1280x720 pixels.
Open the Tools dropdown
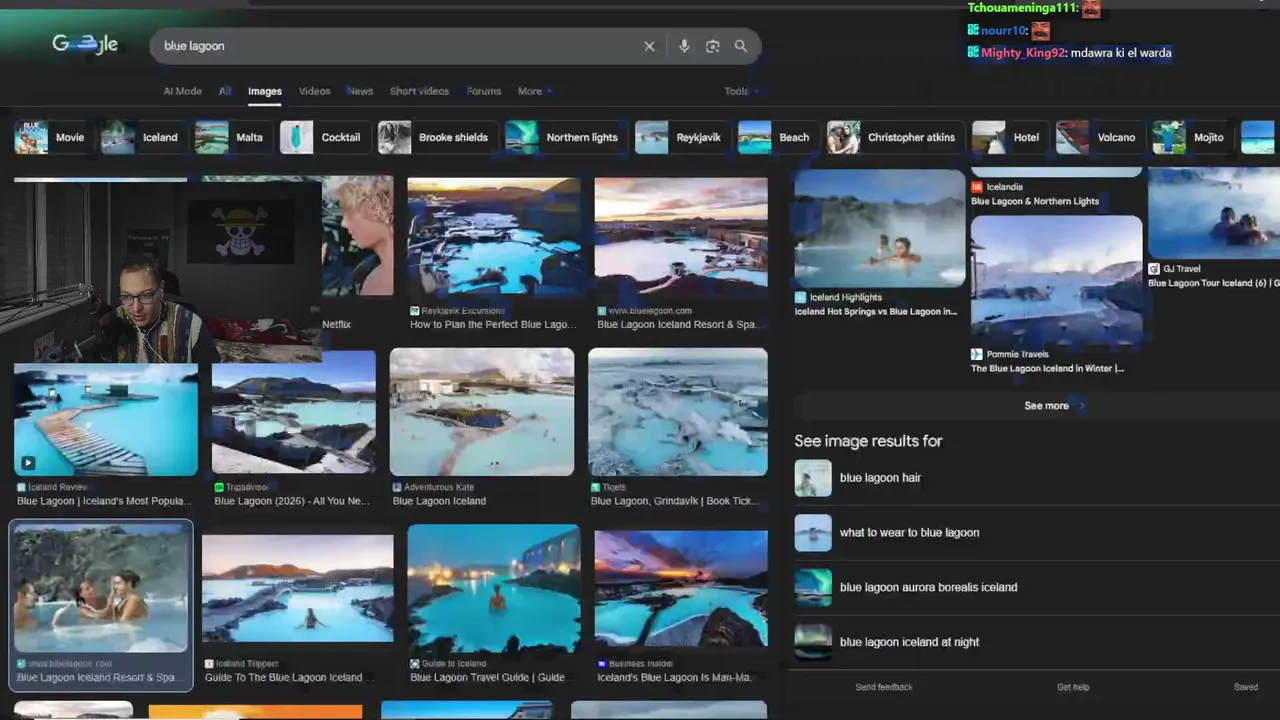click(x=741, y=91)
